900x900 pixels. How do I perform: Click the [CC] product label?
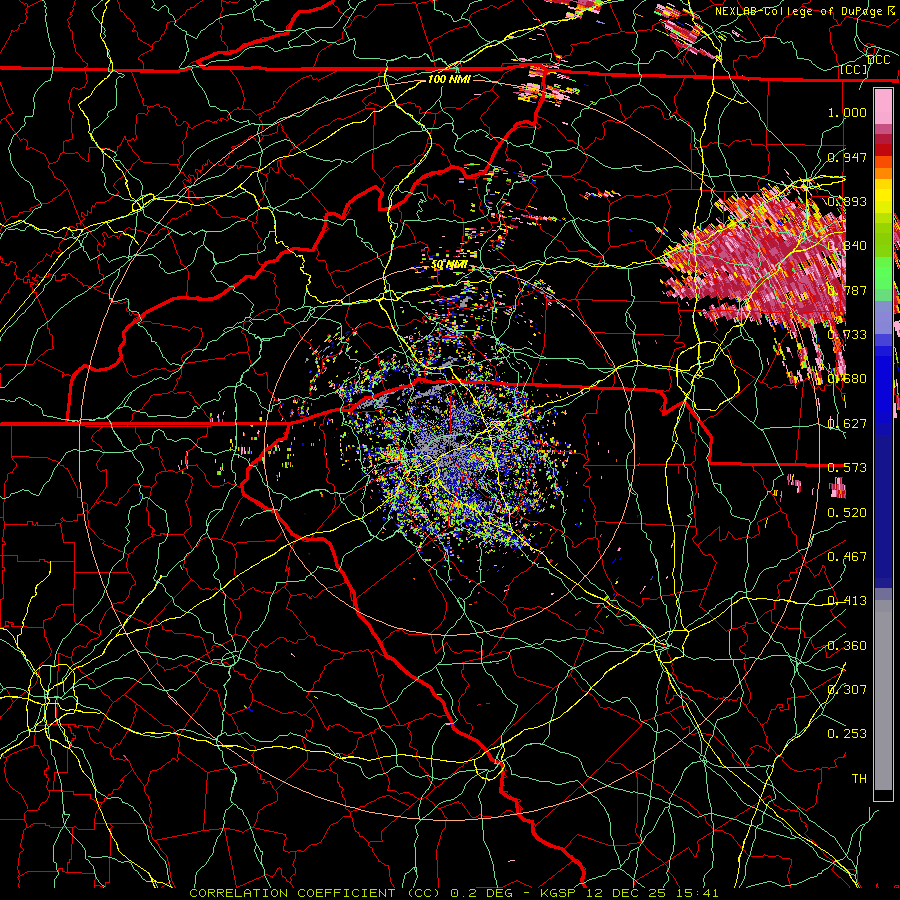click(x=853, y=70)
